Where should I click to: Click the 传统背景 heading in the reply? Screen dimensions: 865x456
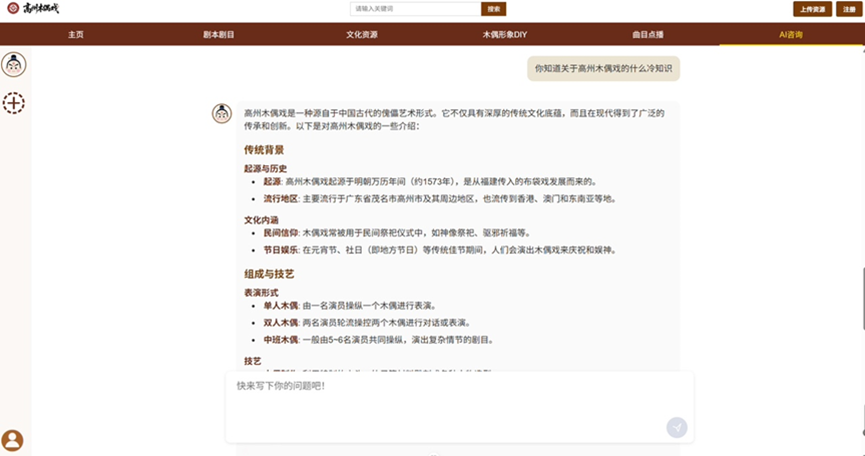click(264, 150)
